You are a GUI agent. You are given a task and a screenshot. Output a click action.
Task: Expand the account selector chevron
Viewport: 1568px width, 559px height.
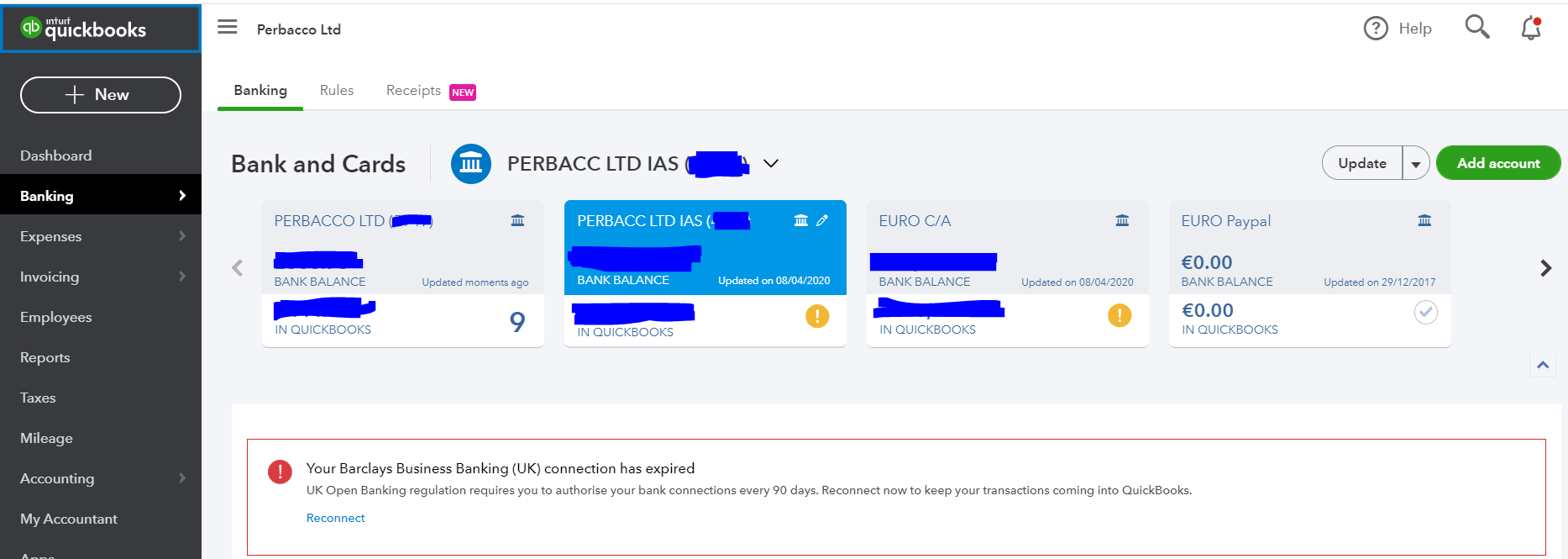pyautogui.click(x=771, y=163)
